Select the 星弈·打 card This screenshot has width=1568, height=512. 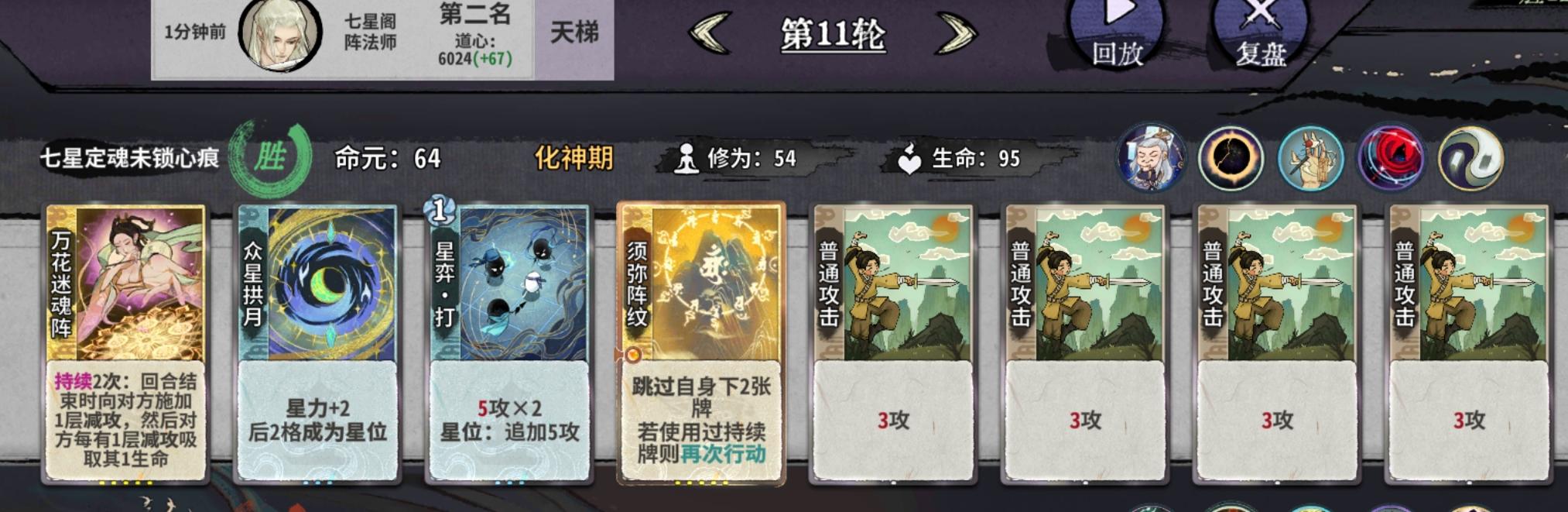pyautogui.click(x=509, y=343)
